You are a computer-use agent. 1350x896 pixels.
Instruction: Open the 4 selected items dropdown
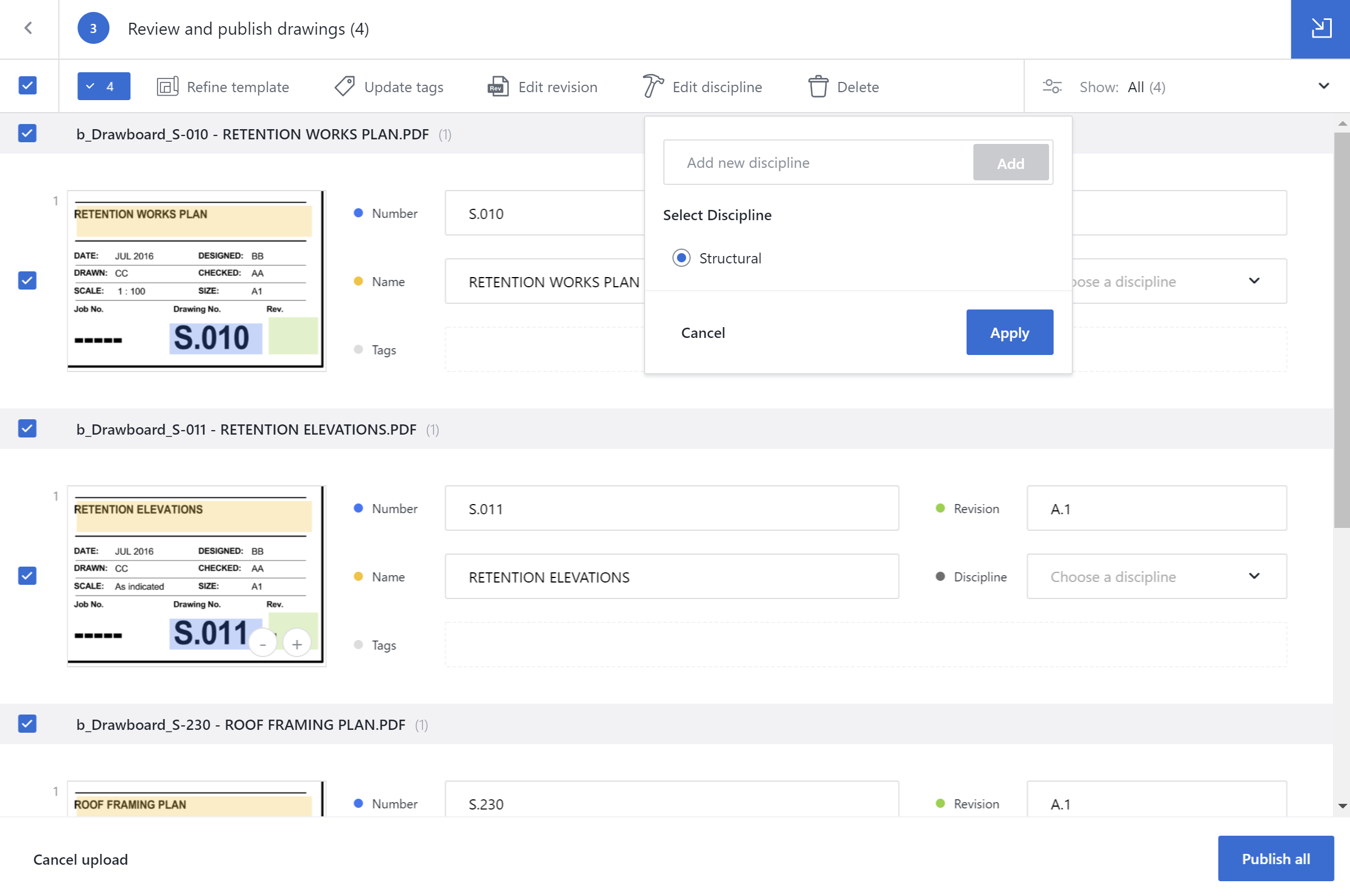click(104, 86)
